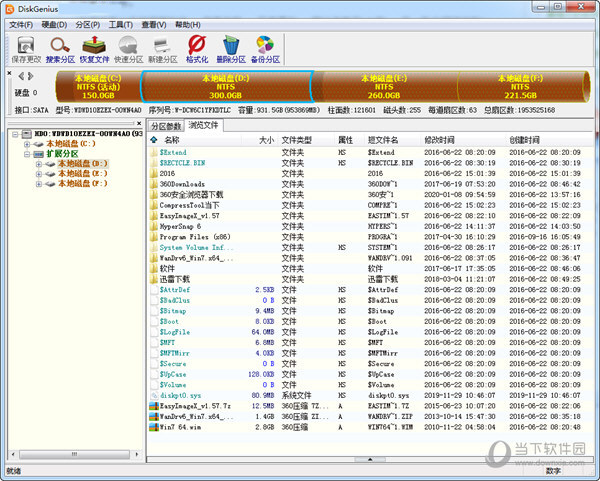Sort by the 修改时间 column header
The width and height of the screenshot is (600, 481).
pos(439,140)
